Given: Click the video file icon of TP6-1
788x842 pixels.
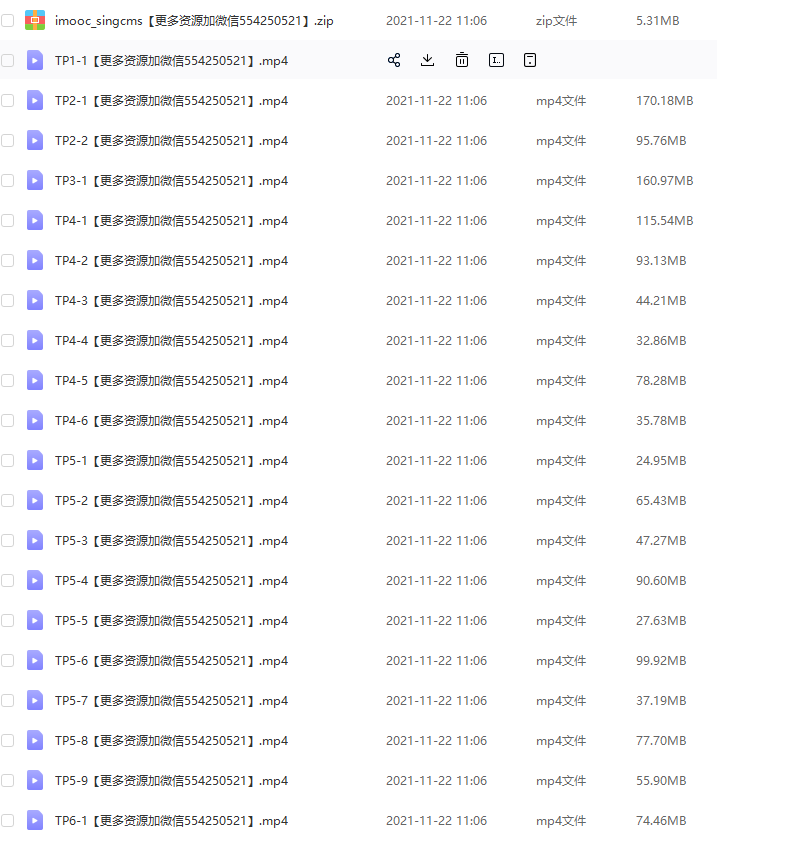Looking at the screenshot, I should pos(35,821).
